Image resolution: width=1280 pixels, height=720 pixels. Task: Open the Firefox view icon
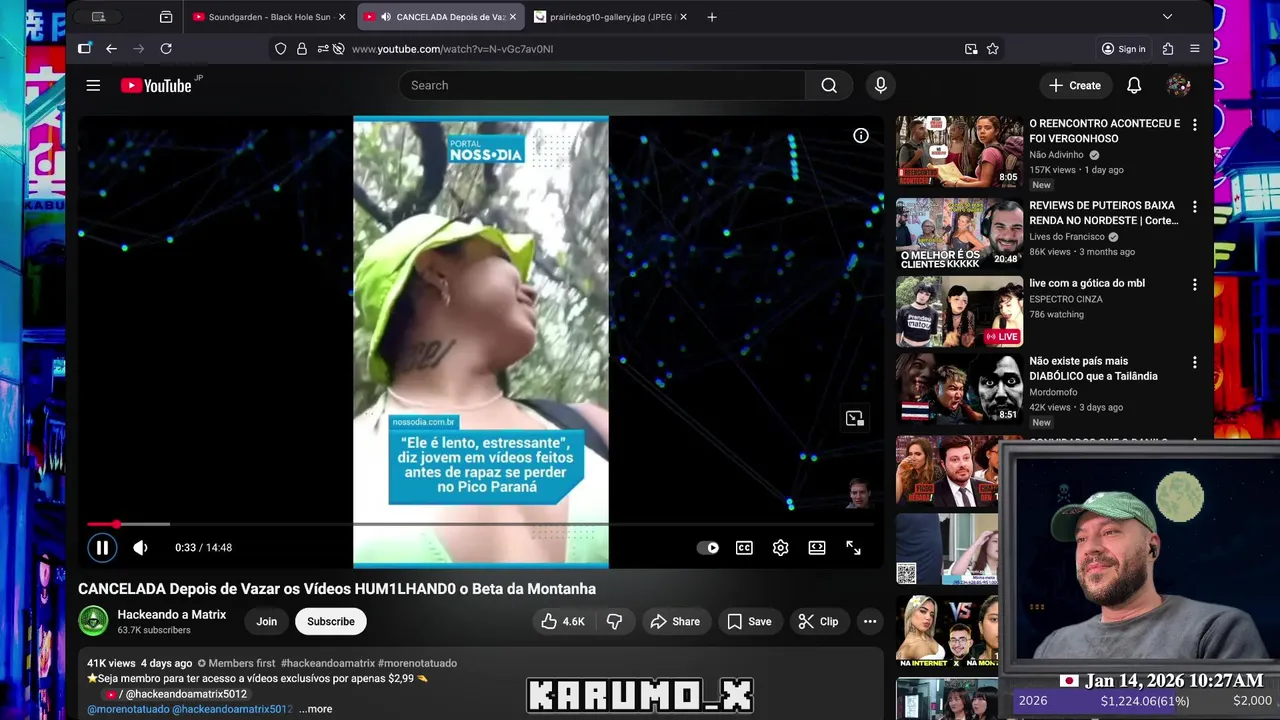166,17
